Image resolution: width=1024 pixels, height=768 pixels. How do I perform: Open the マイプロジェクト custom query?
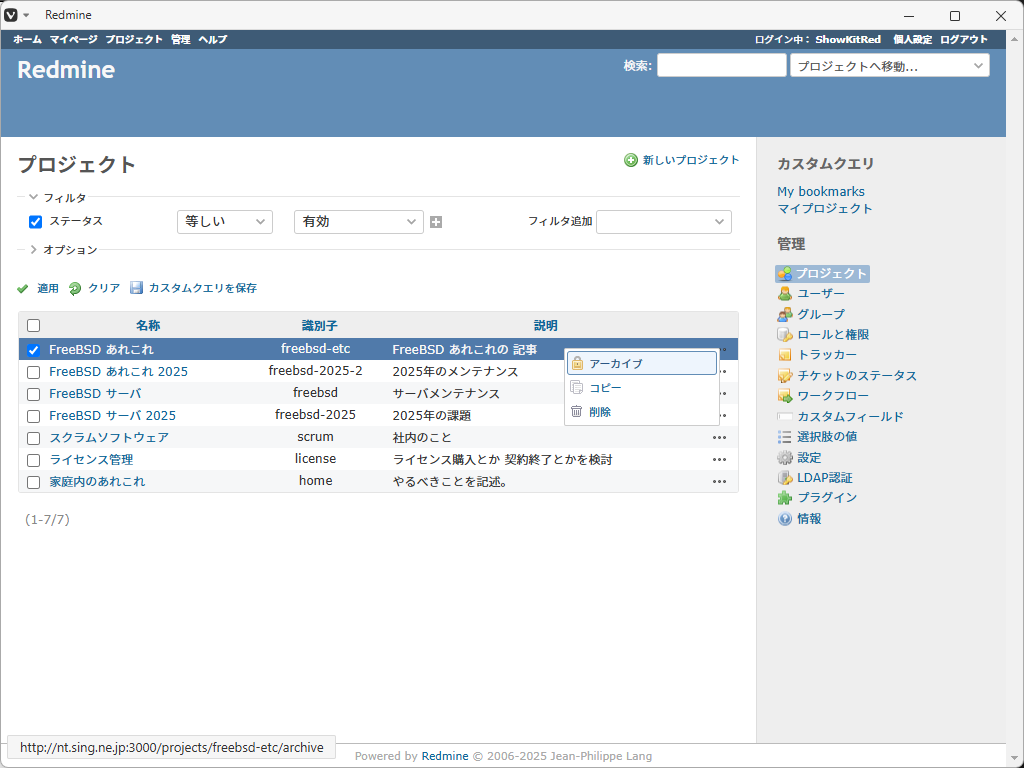825,208
